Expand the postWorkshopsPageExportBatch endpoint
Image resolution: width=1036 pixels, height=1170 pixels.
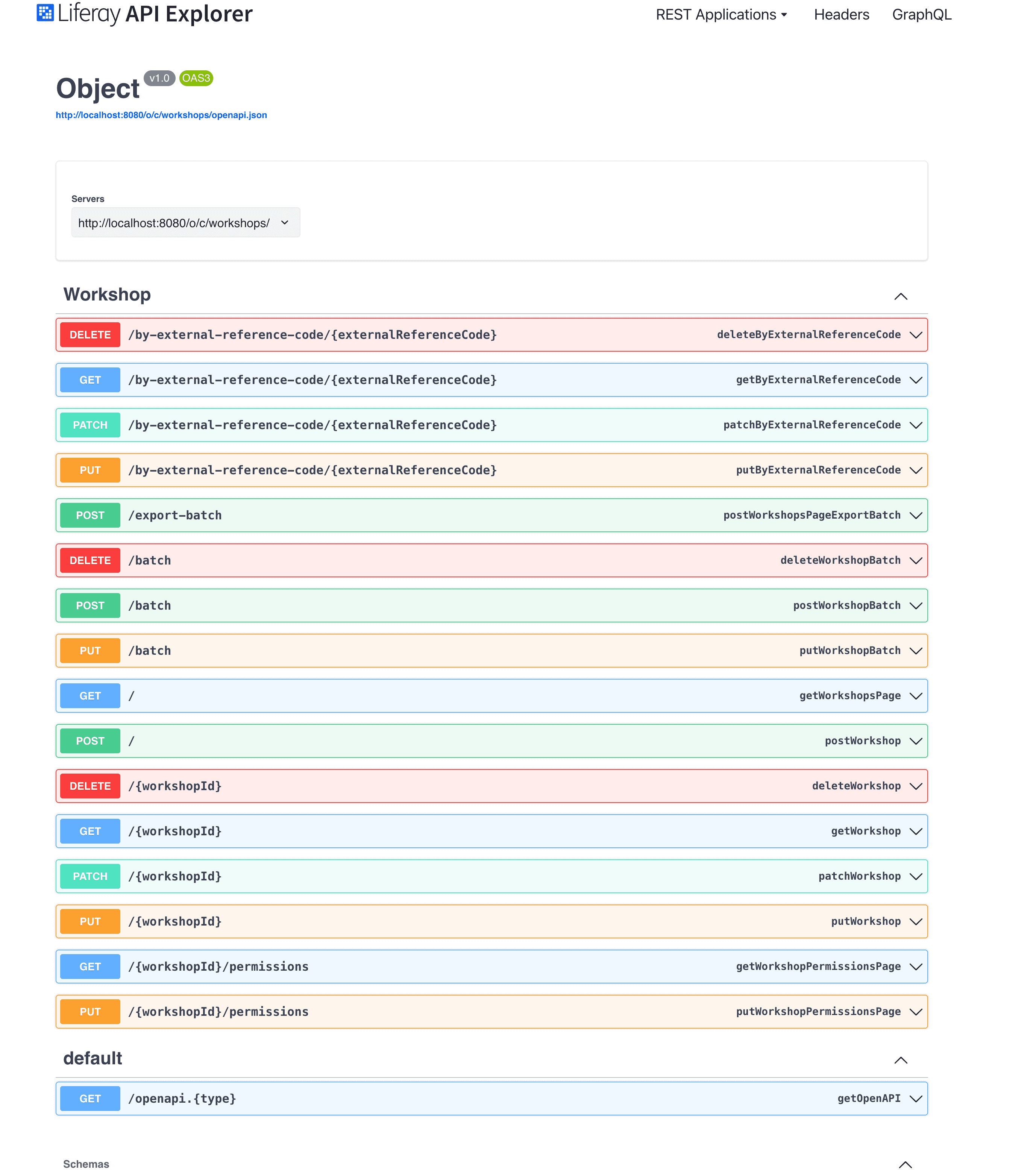(915, 514)
